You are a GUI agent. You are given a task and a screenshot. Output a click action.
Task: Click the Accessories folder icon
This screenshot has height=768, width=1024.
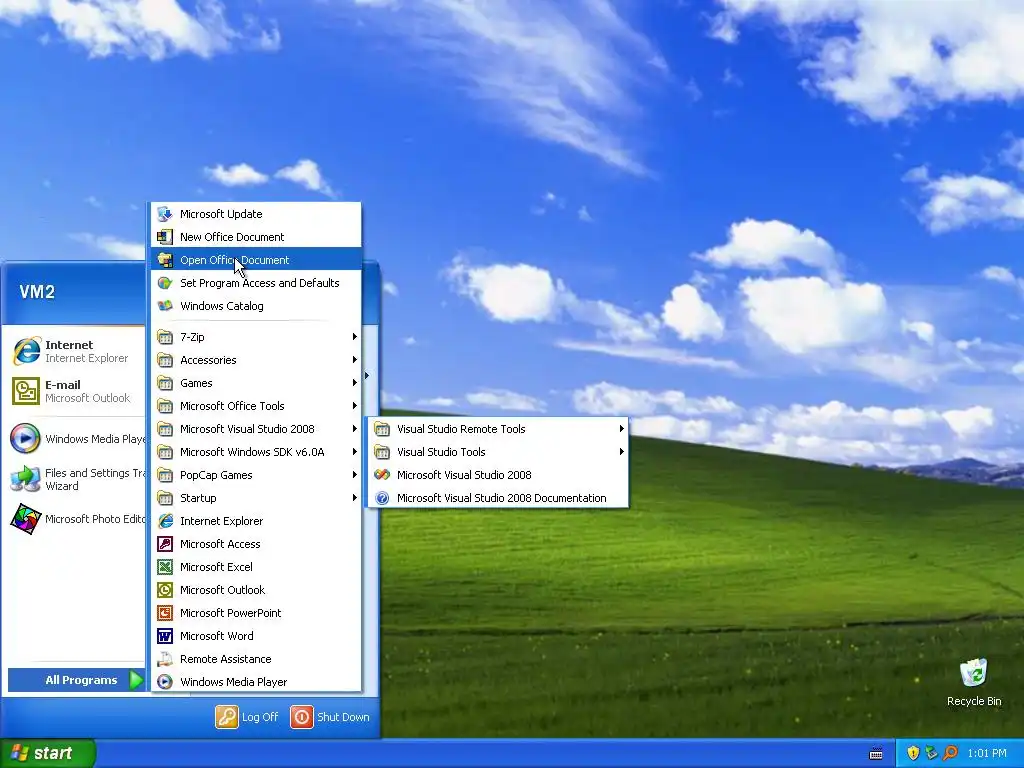[x=165, y=360]
